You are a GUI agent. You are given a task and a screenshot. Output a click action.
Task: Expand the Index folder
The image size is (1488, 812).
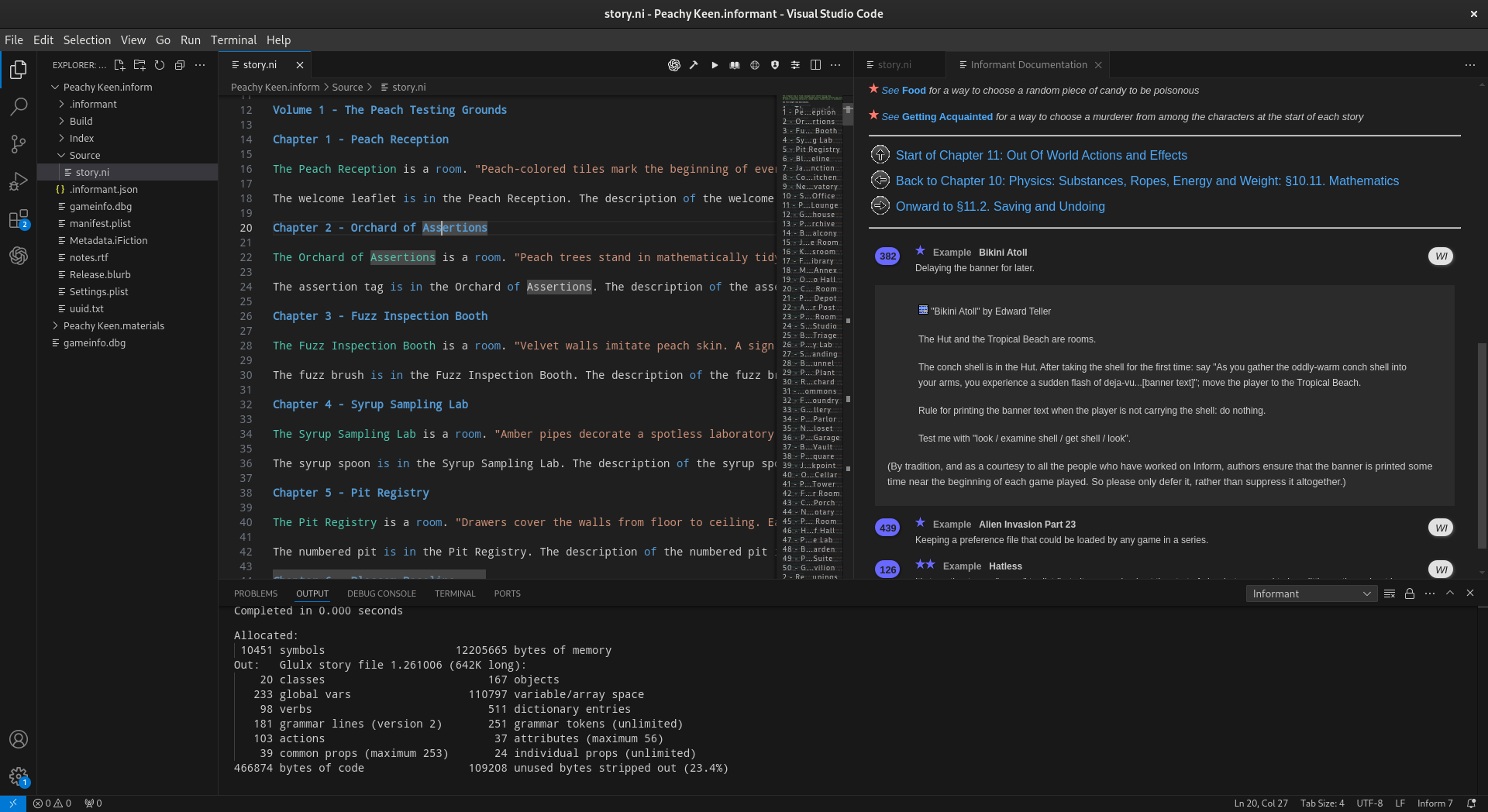(x=127, y=138)
